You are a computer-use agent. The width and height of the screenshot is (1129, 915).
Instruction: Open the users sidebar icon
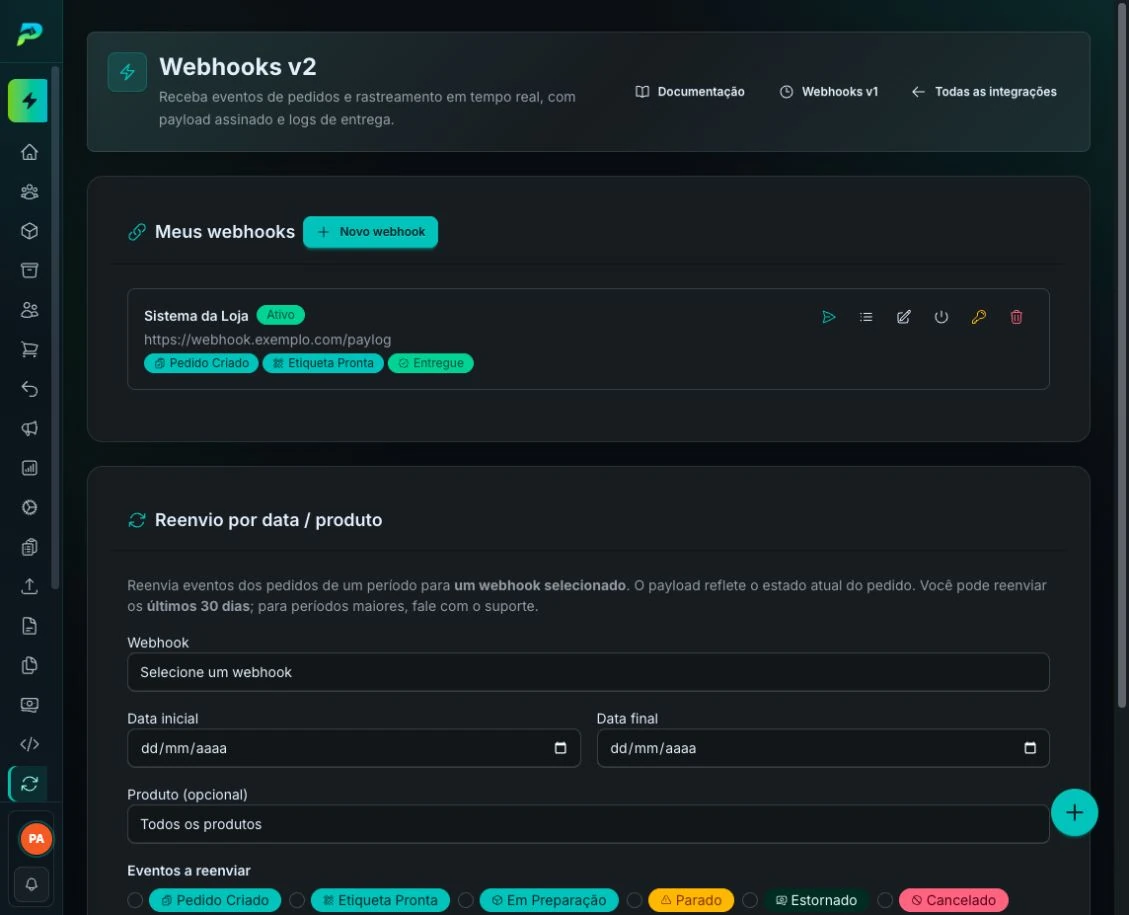pyautogui.click(x=30, y=310)
